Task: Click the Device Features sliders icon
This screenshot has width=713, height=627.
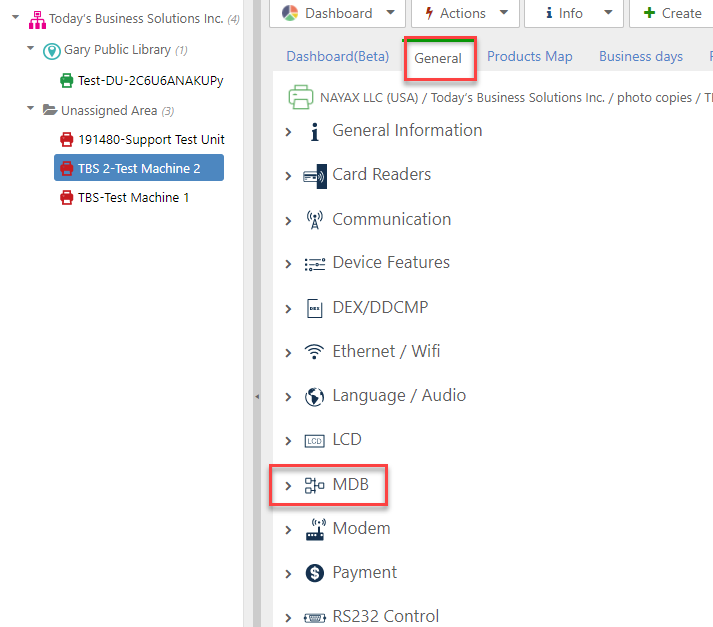Action: pos(315,264)
